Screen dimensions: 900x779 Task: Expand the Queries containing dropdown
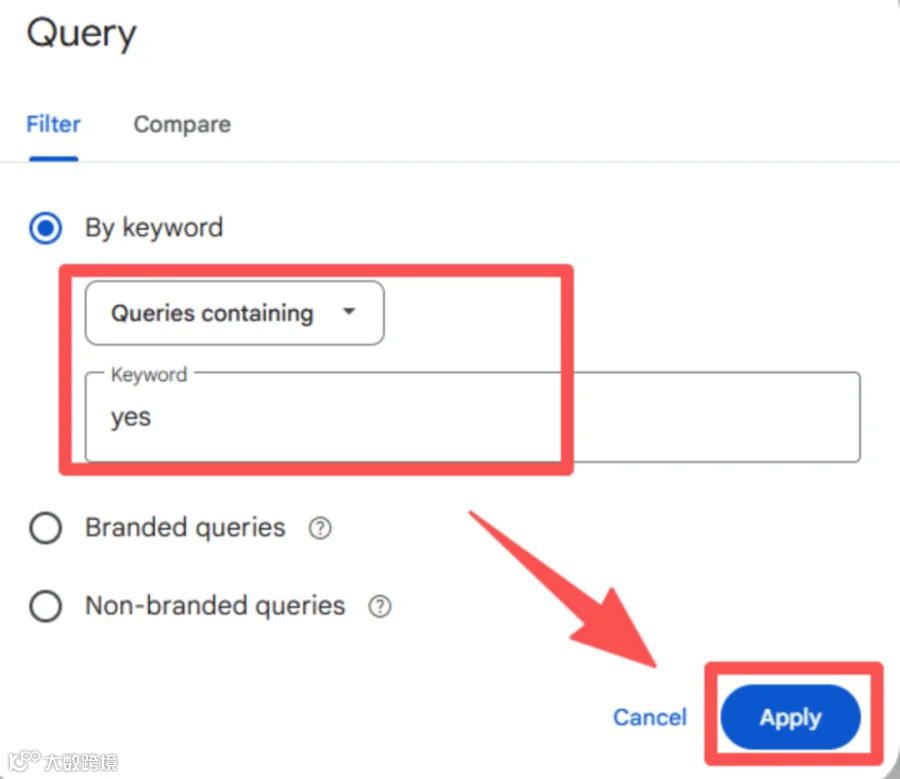(235, 313)
